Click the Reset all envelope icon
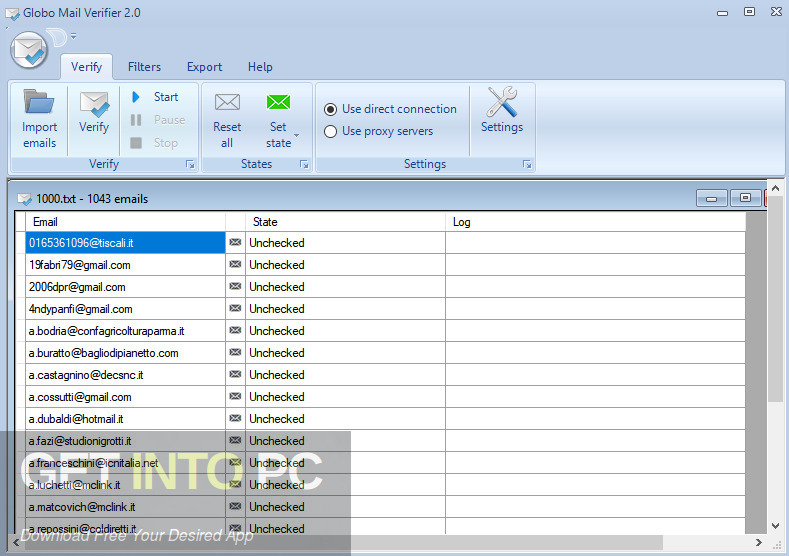 (227, 102)
